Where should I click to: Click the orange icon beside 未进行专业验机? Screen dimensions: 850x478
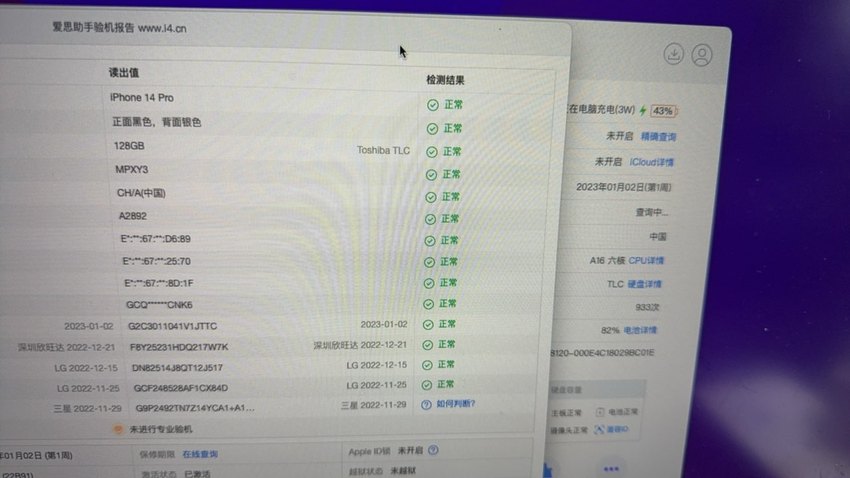[x=118, y=429]
